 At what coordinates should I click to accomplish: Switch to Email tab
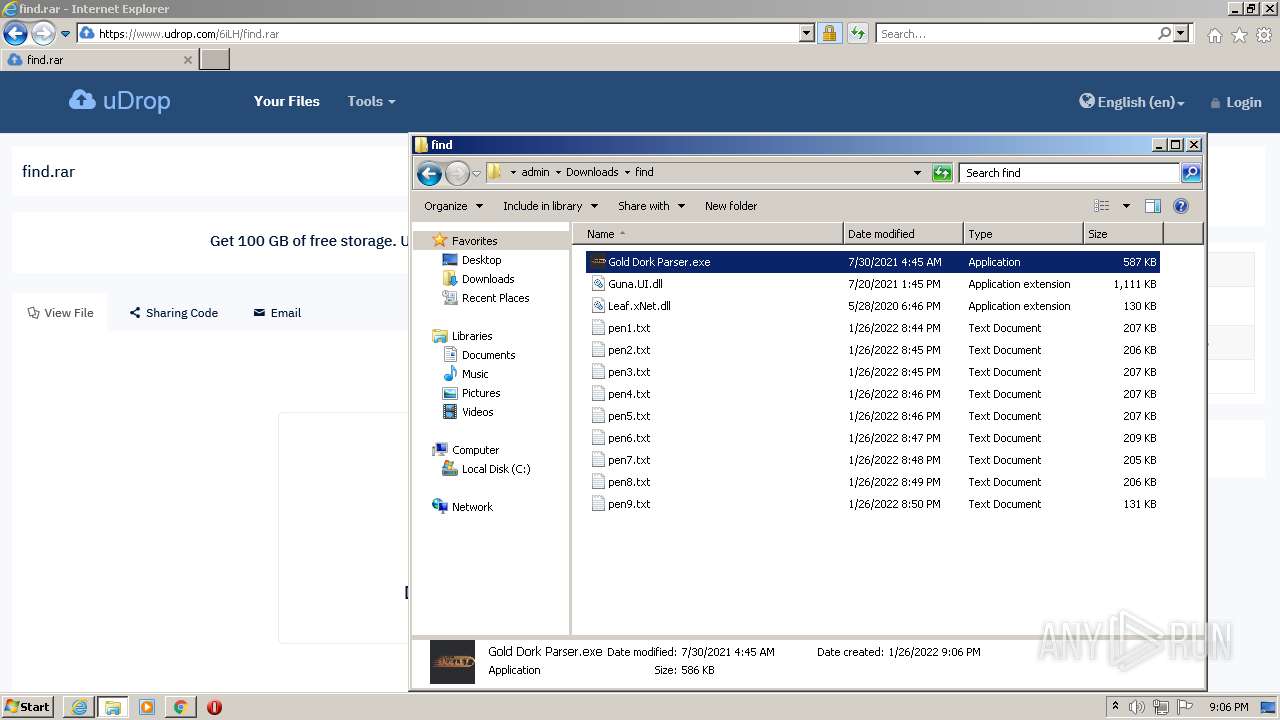tap(277, 313)
